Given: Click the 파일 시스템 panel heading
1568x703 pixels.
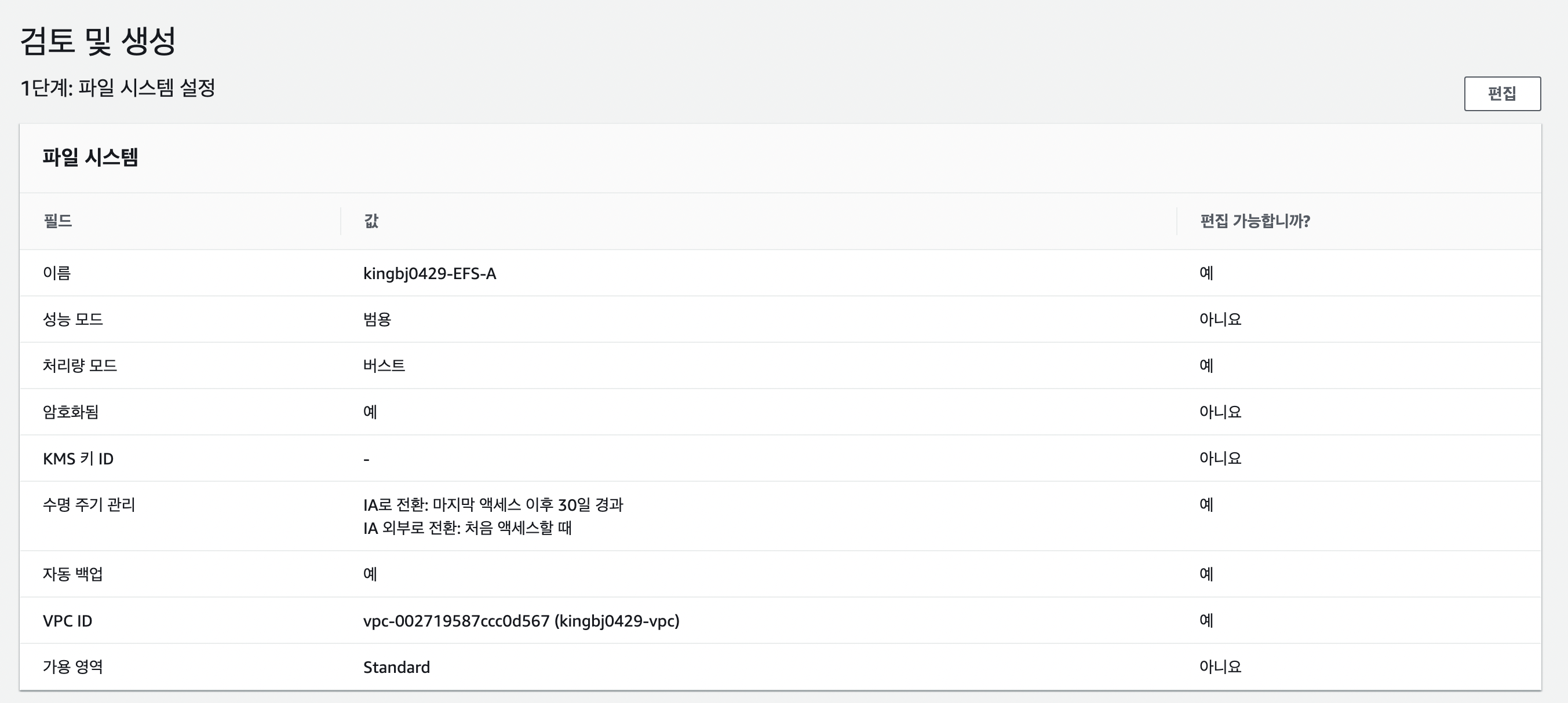Looking at the screenshot, I should [90, 158].
